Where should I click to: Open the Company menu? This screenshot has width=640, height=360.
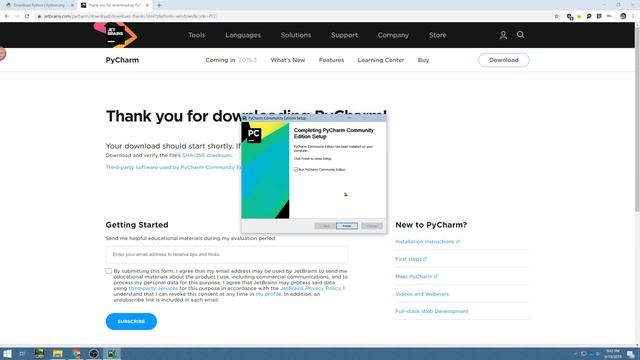point(393,35)
